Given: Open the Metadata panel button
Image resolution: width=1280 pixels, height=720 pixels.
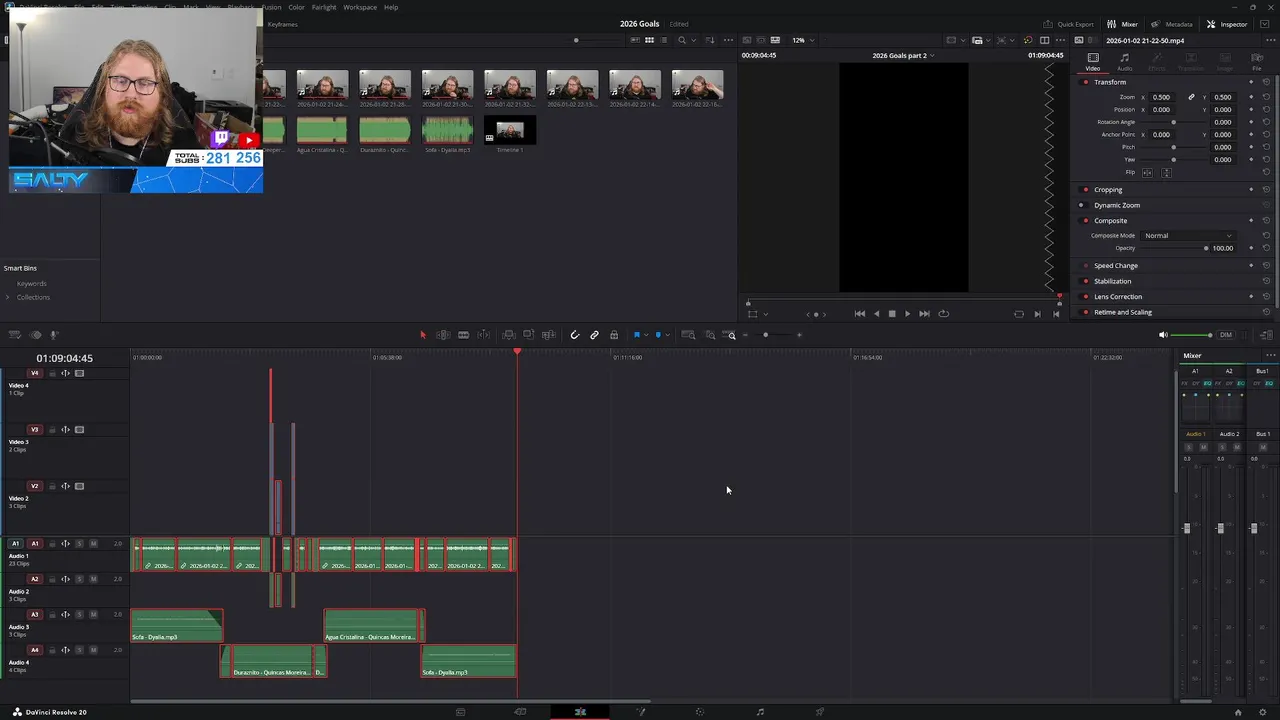Looking at the screenshot, I should tap(1171, 24).
